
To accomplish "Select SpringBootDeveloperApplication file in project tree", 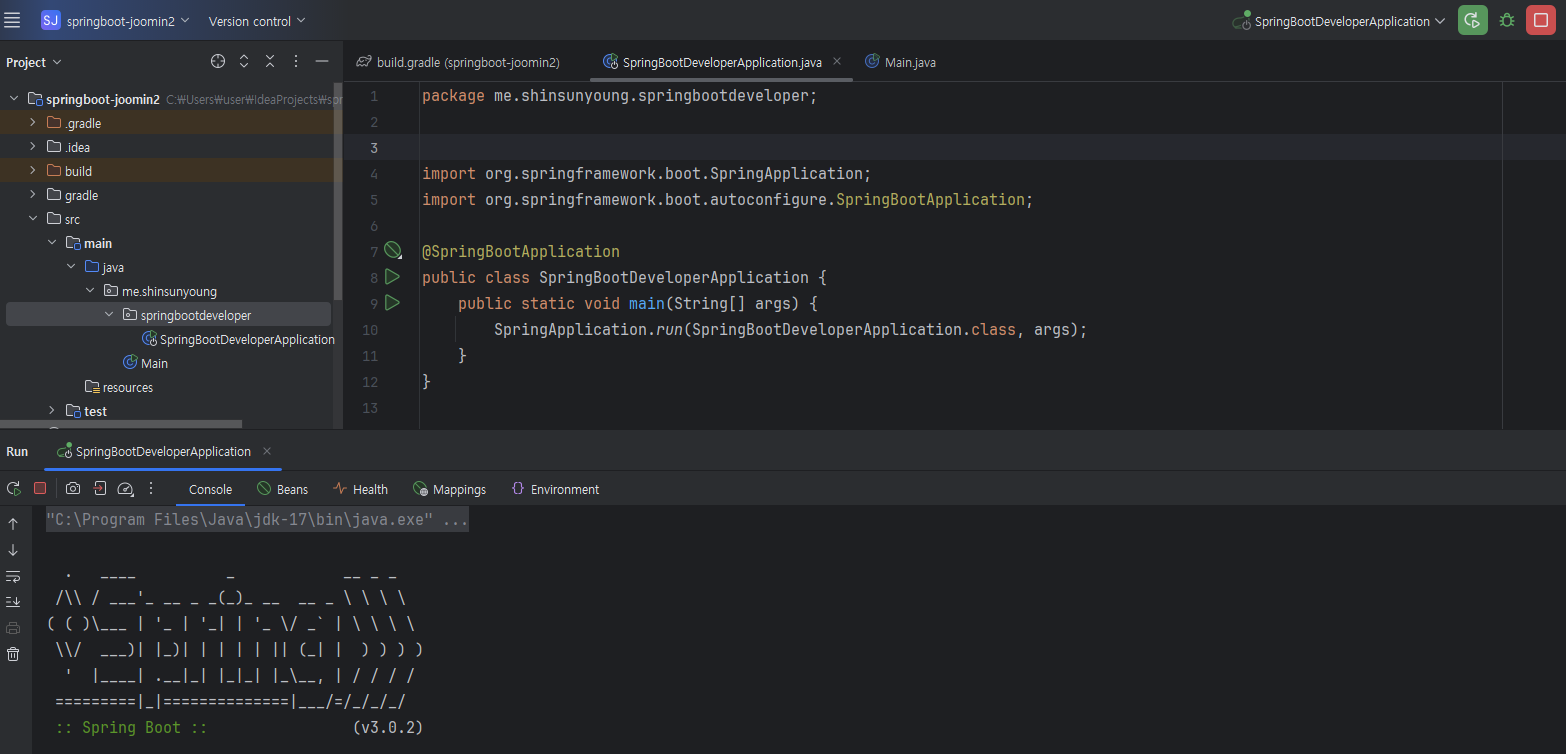I will (238, 339).
